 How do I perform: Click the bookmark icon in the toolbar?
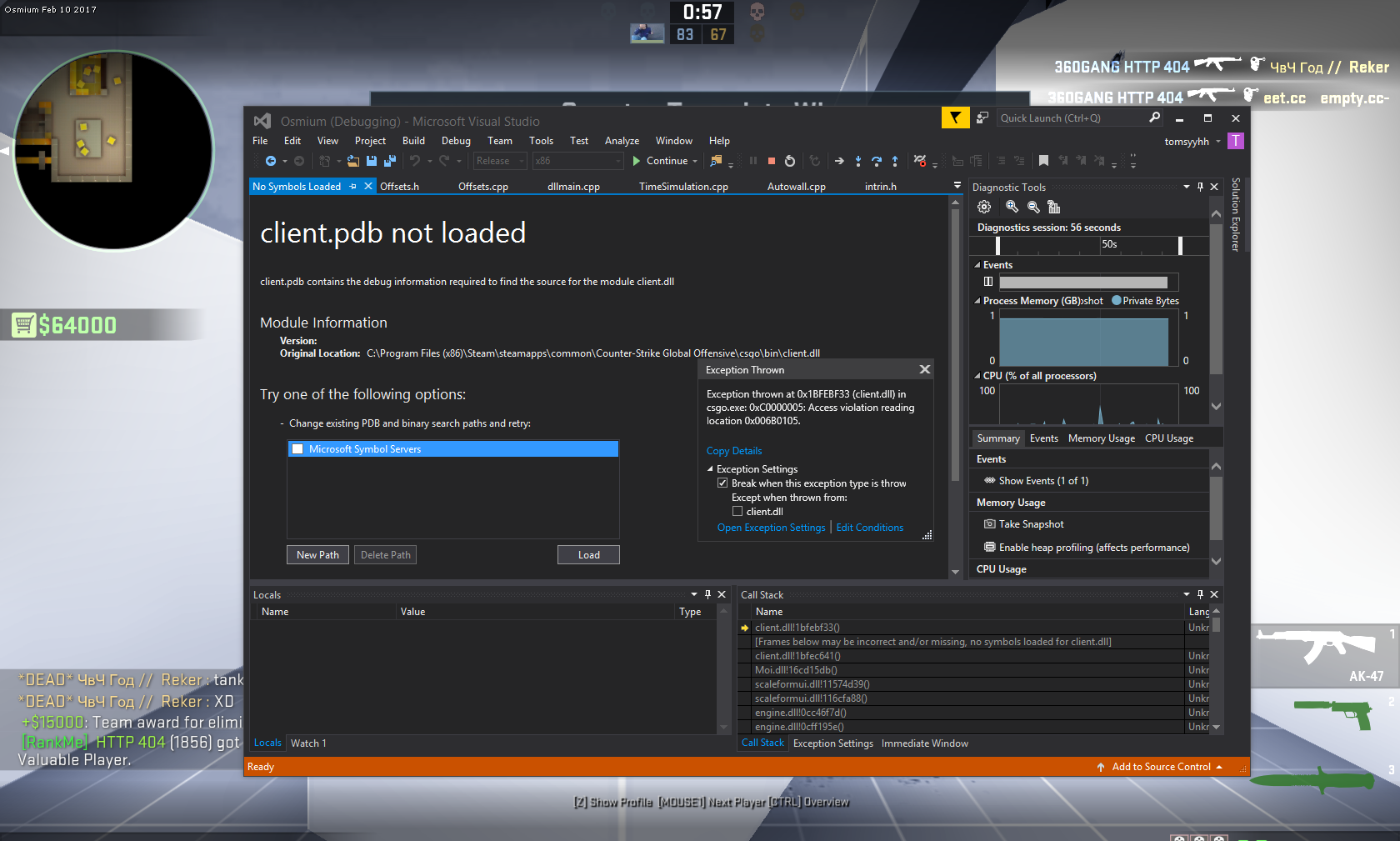pos(1043,161)
